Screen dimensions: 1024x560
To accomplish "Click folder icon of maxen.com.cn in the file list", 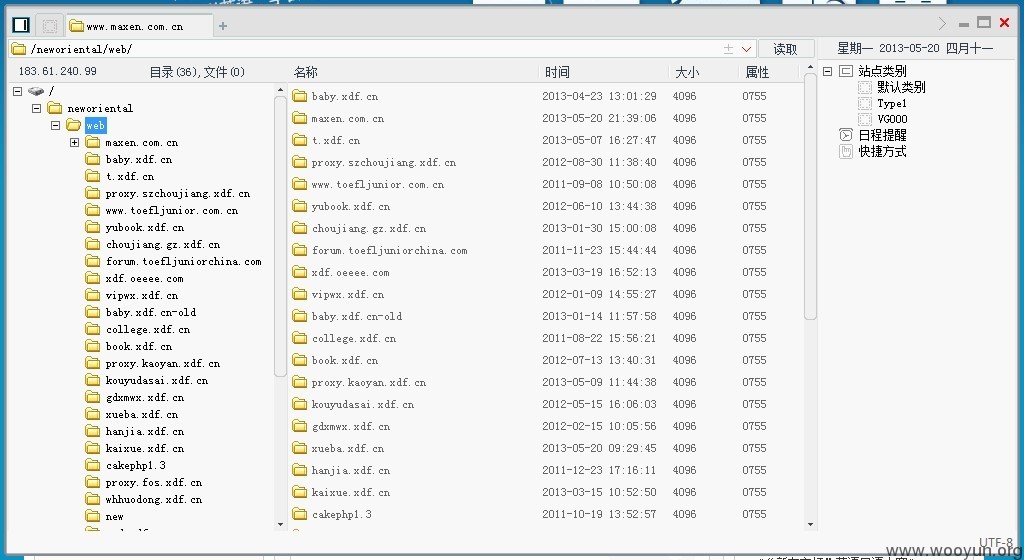I will click(x=300, y=118).
